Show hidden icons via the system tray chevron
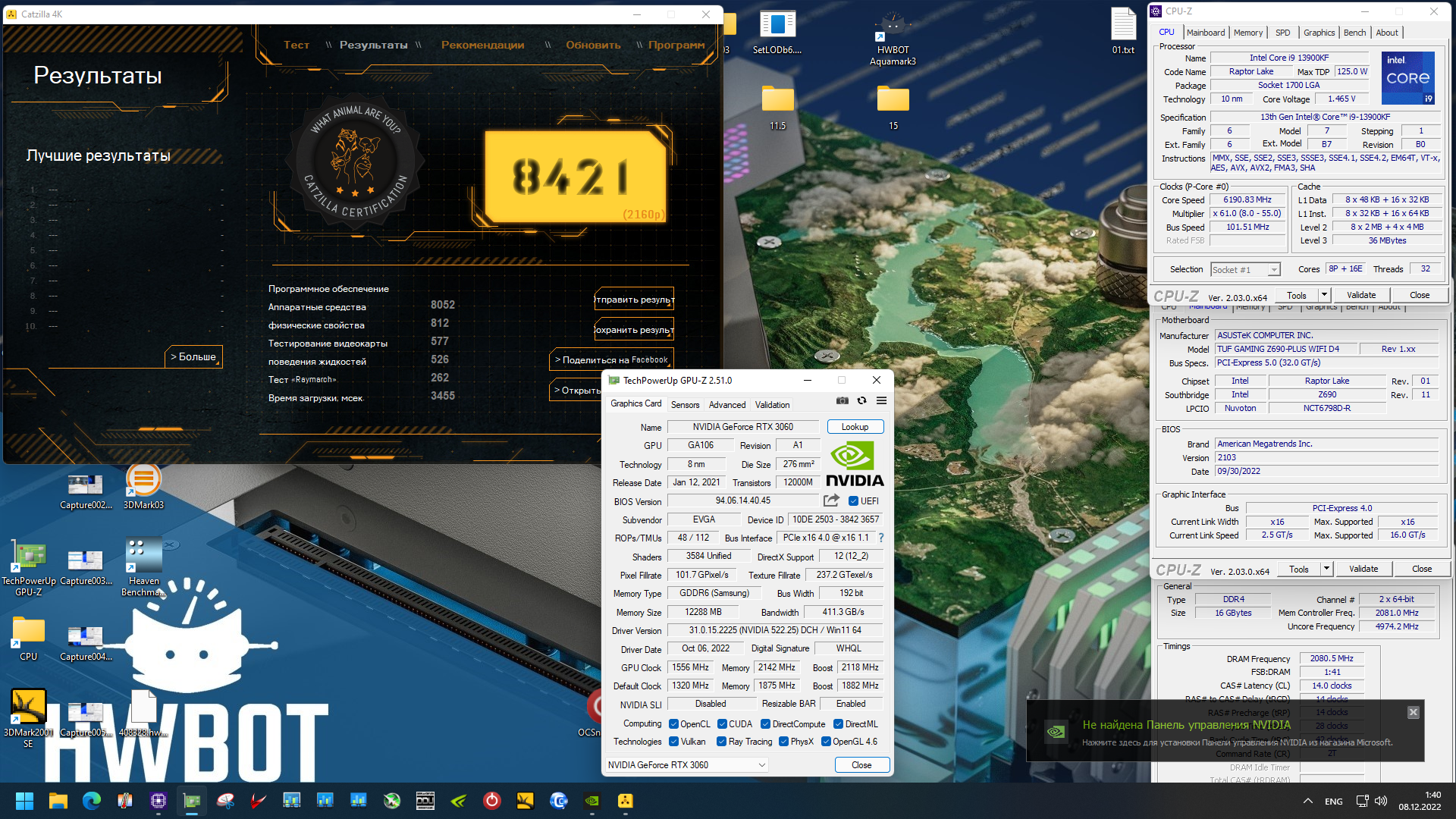 1307,801
